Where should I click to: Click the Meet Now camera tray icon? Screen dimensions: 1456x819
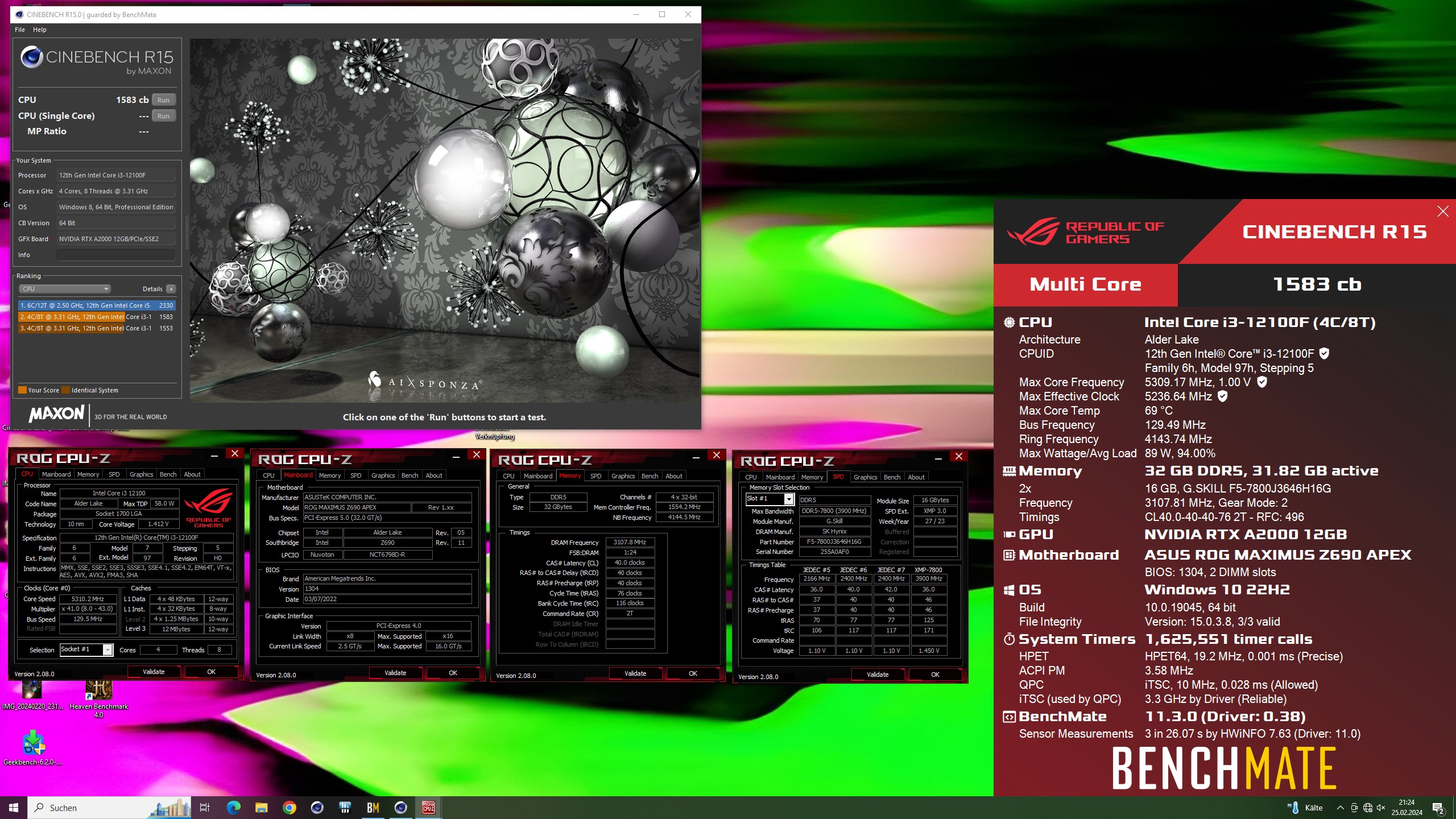coord(1354,808)
